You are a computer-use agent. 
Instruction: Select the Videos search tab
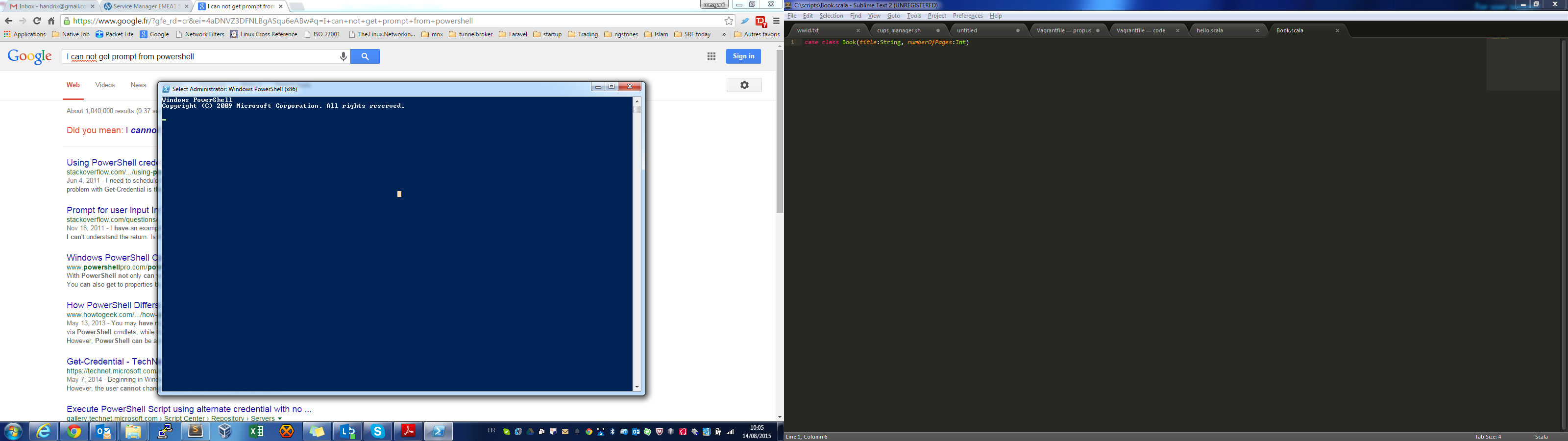(105, 85)
